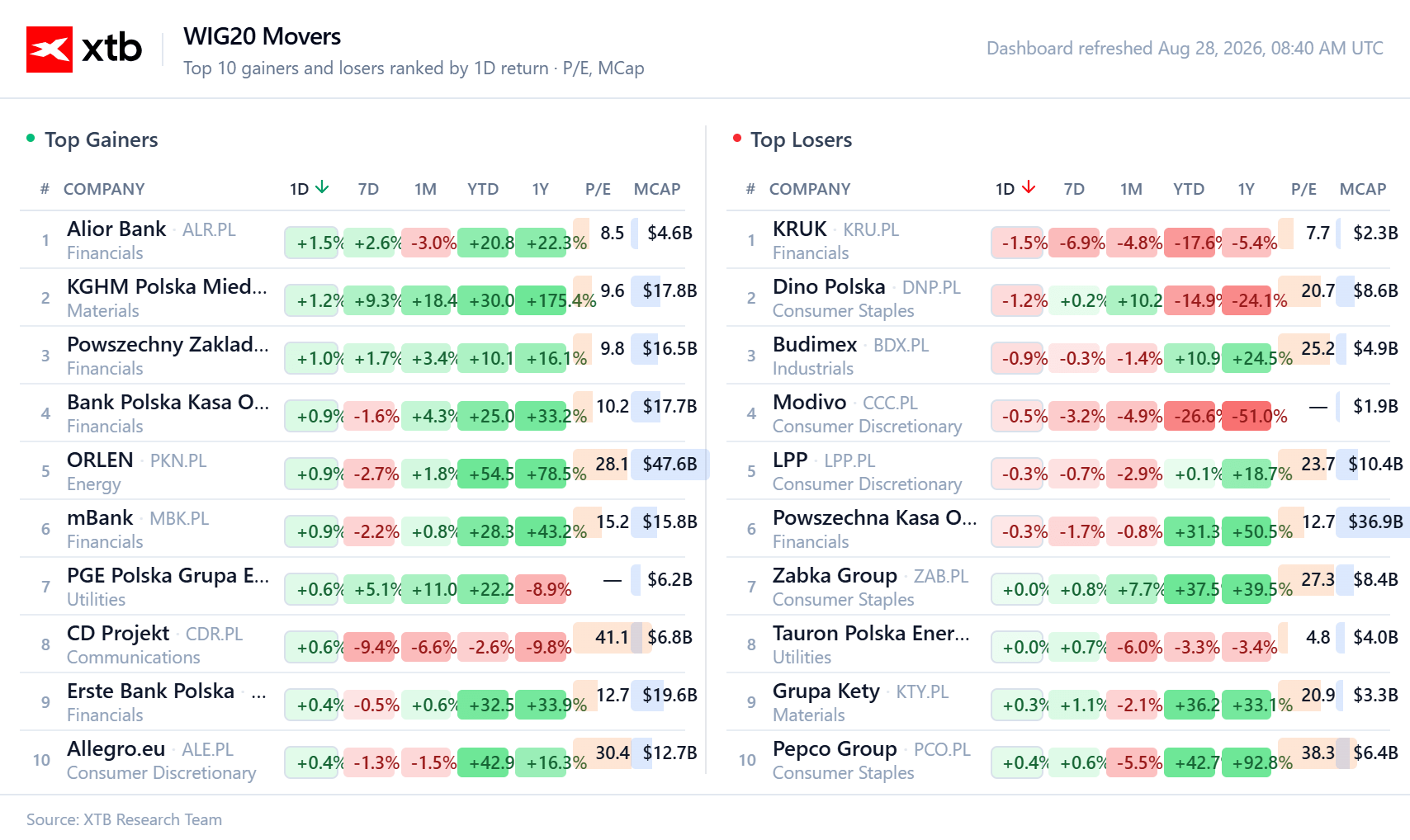
Task: Click Pepco Group's 38.3 P/E bar
Action: click(1316, 753)
